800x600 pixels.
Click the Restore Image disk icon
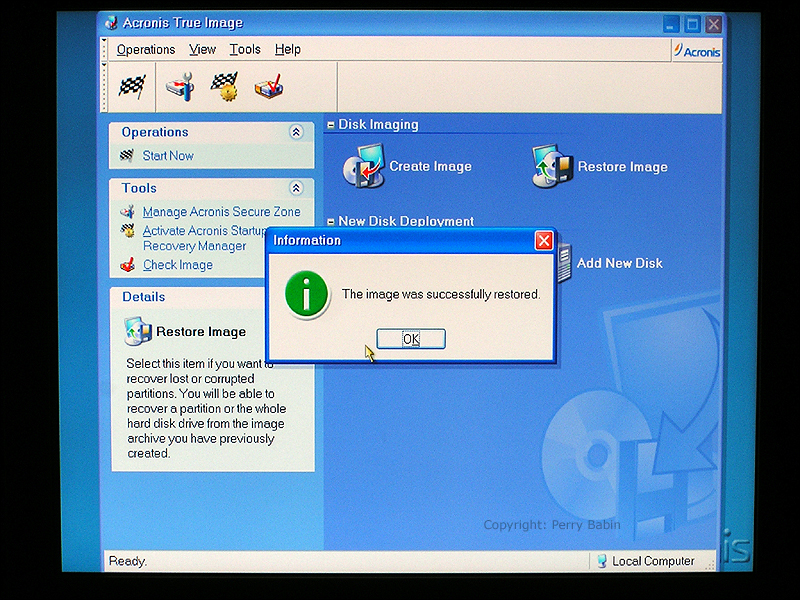click(552, 166)
